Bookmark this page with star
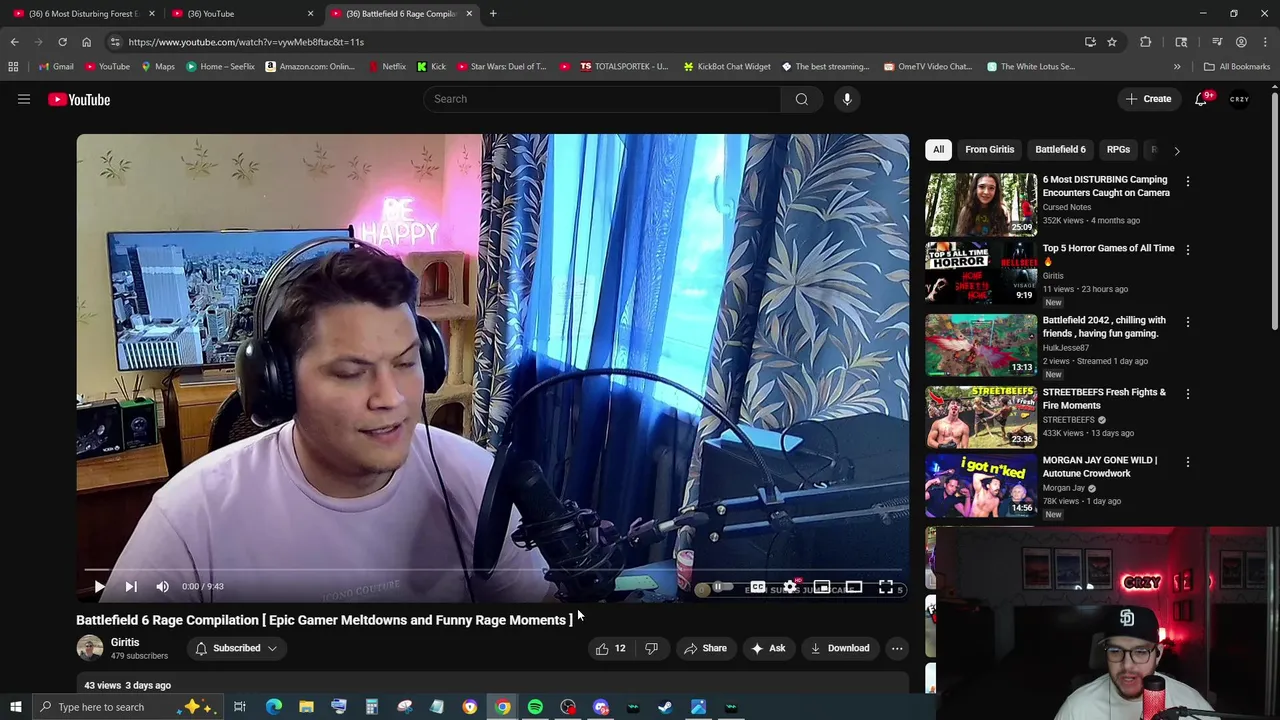1280x720 pixels. click(x=1112, y=42)
